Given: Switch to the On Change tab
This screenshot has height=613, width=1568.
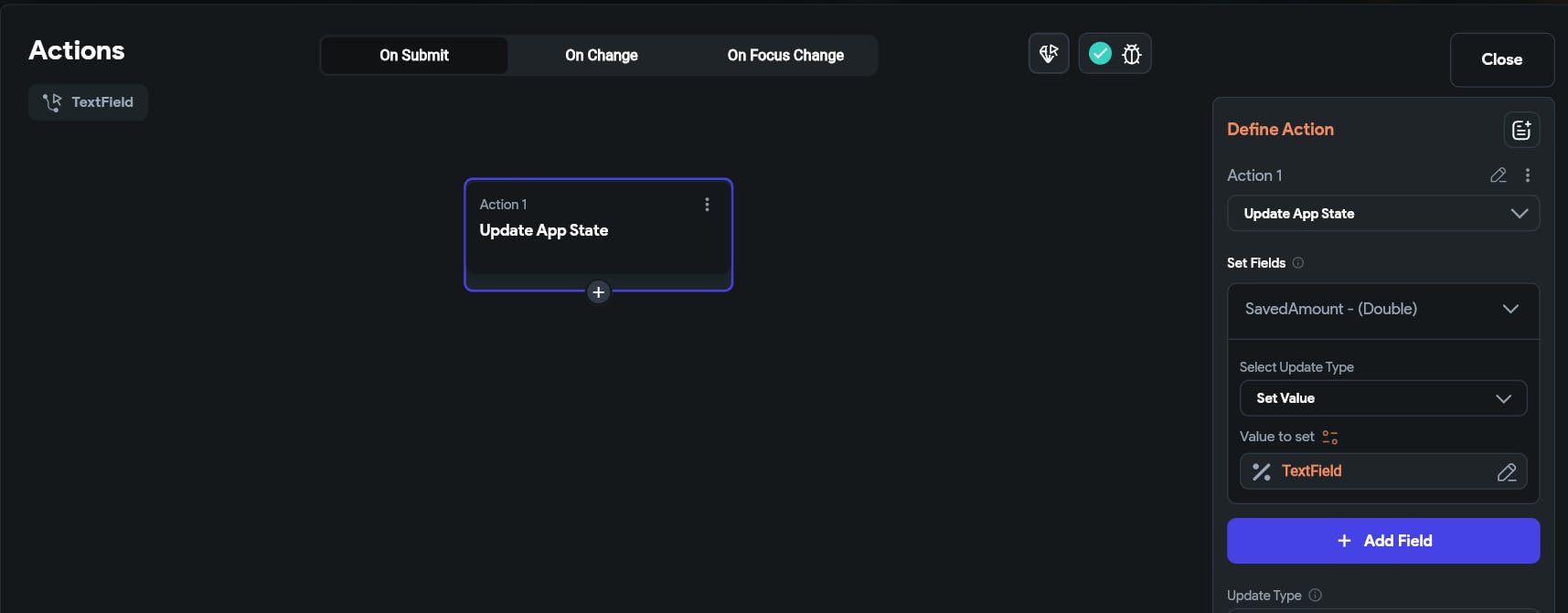Looking at the screenshot, I should (x=601, y=56).
